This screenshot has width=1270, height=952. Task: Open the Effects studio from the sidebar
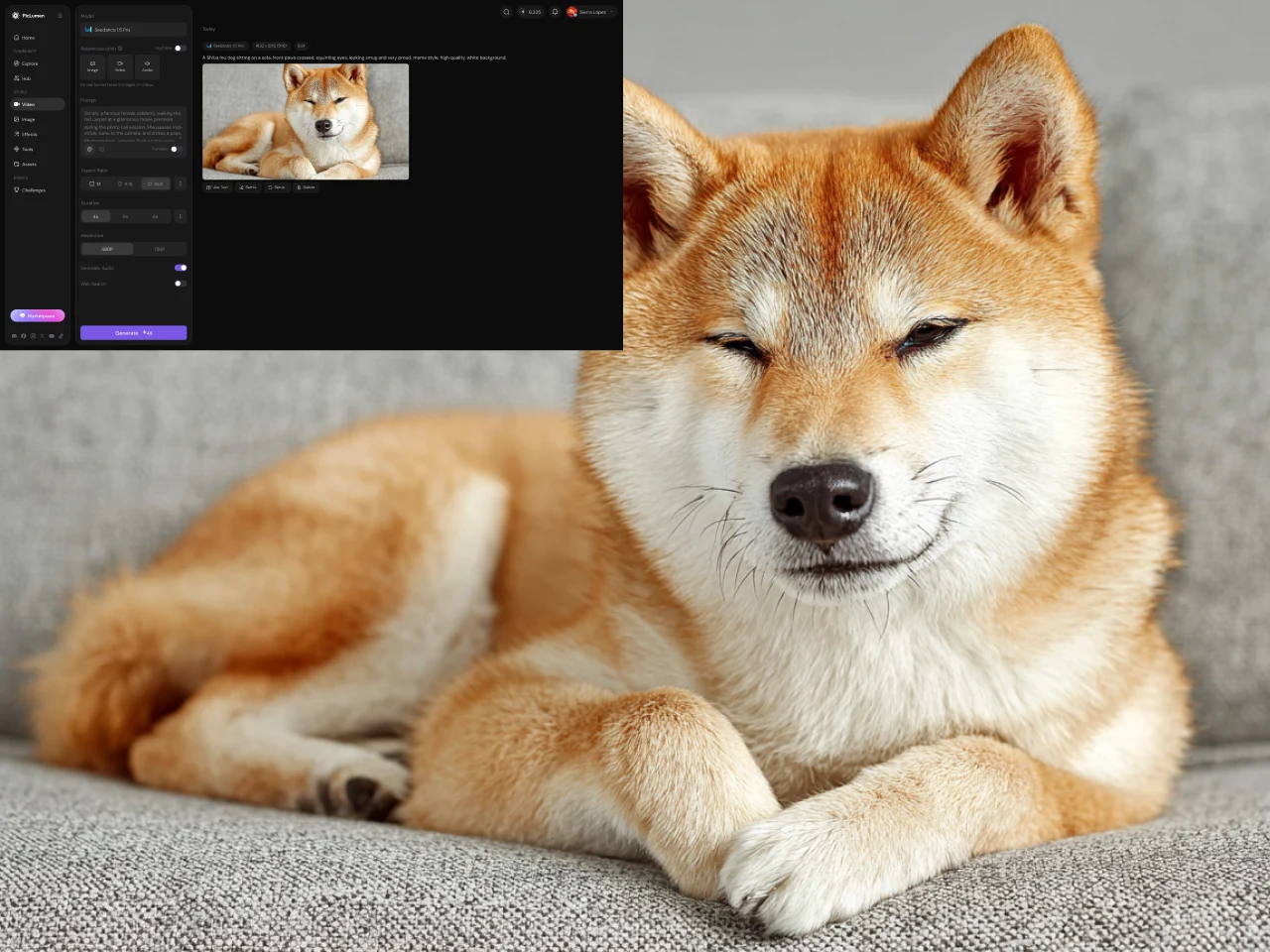tap(29, 134)
